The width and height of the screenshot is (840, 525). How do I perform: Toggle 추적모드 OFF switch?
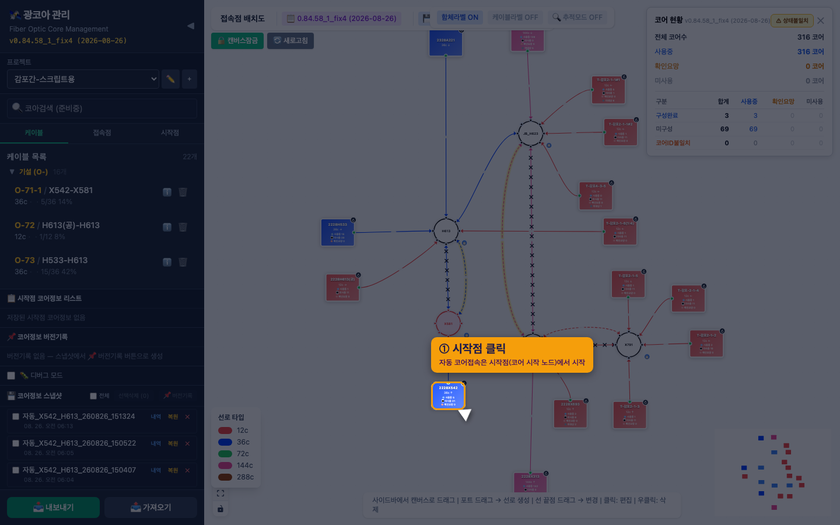tap(578, 18)
